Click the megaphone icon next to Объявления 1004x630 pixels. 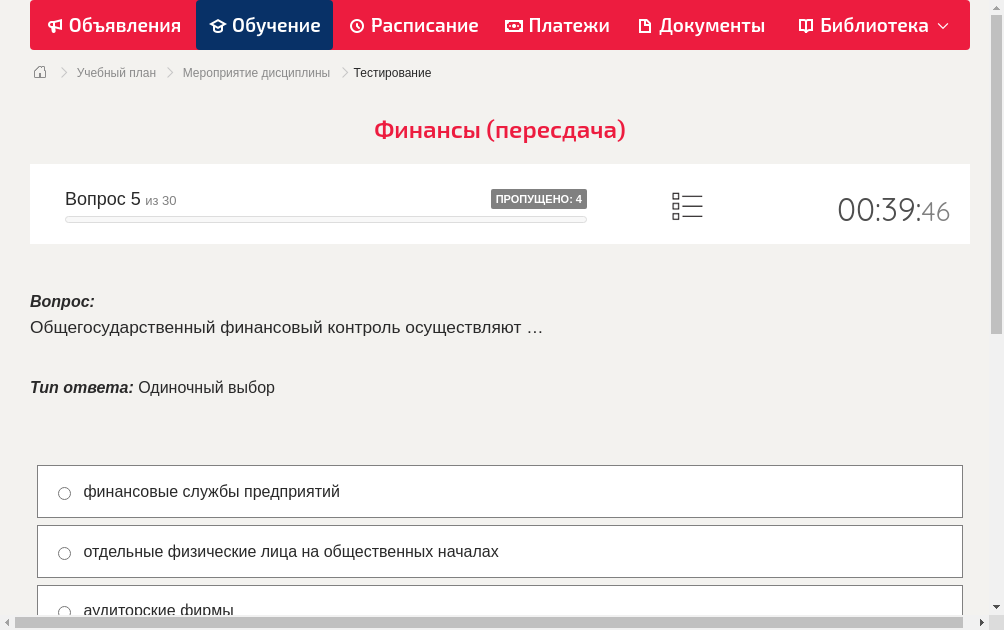(x=55, y=25)
